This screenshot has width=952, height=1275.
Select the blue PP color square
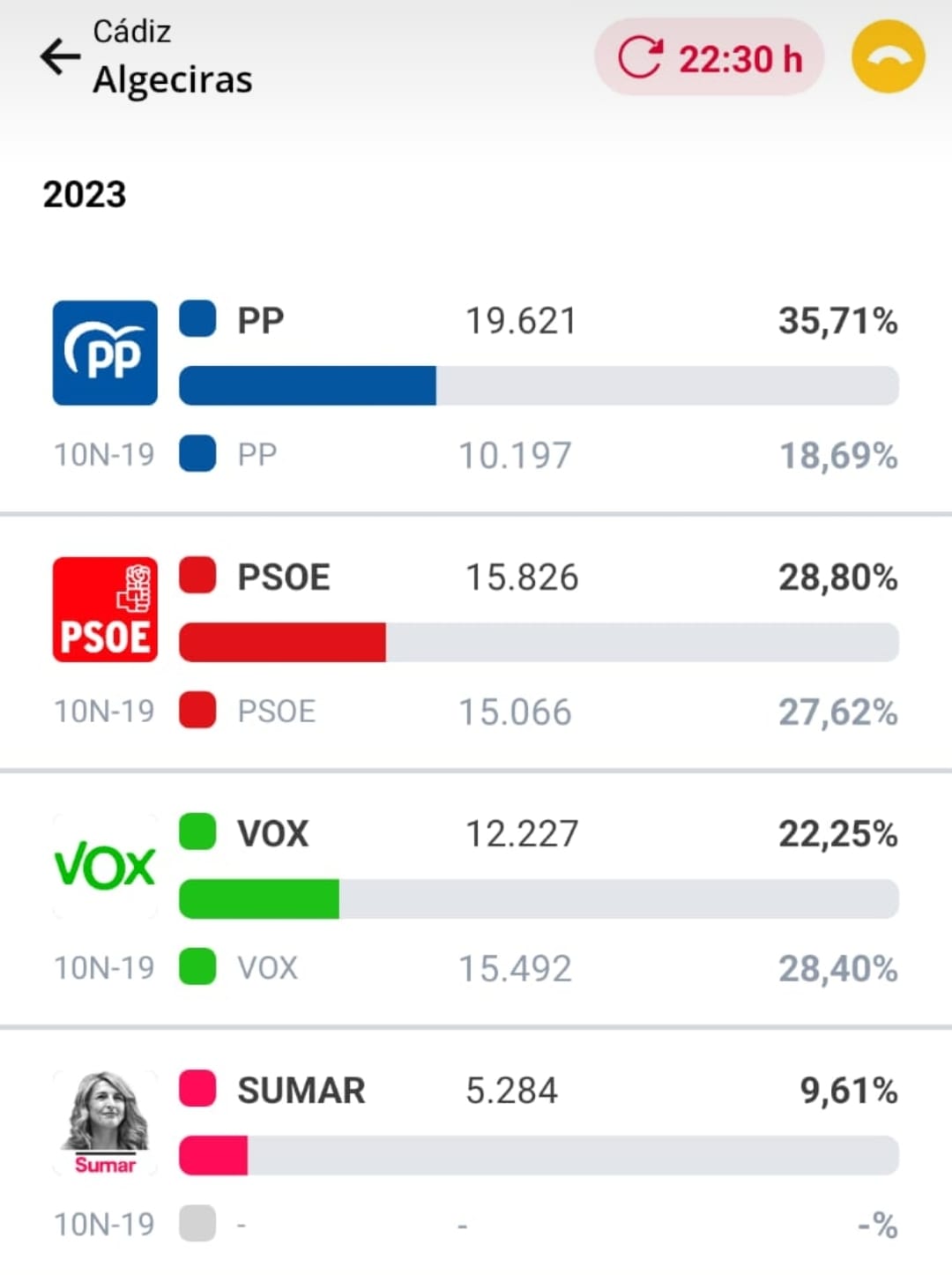(197, 319)
